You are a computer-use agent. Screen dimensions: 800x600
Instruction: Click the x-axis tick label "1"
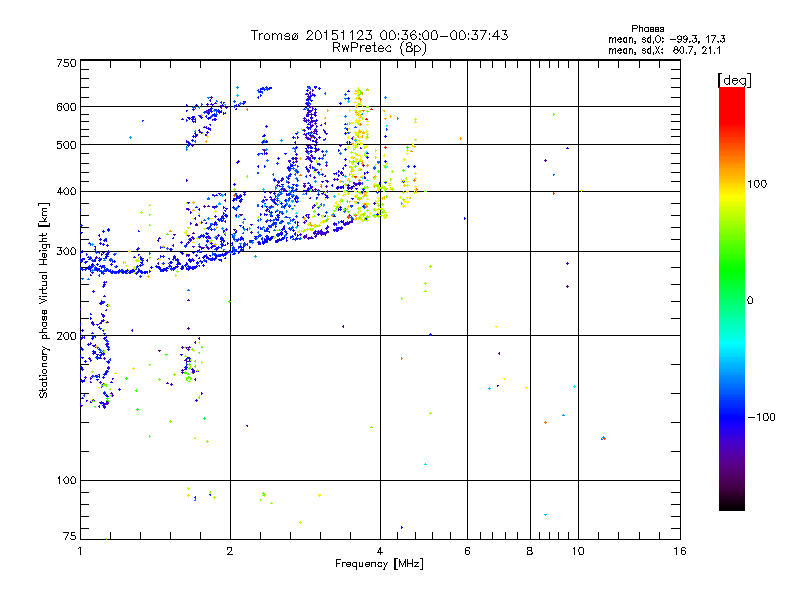[x=80, y=551]
